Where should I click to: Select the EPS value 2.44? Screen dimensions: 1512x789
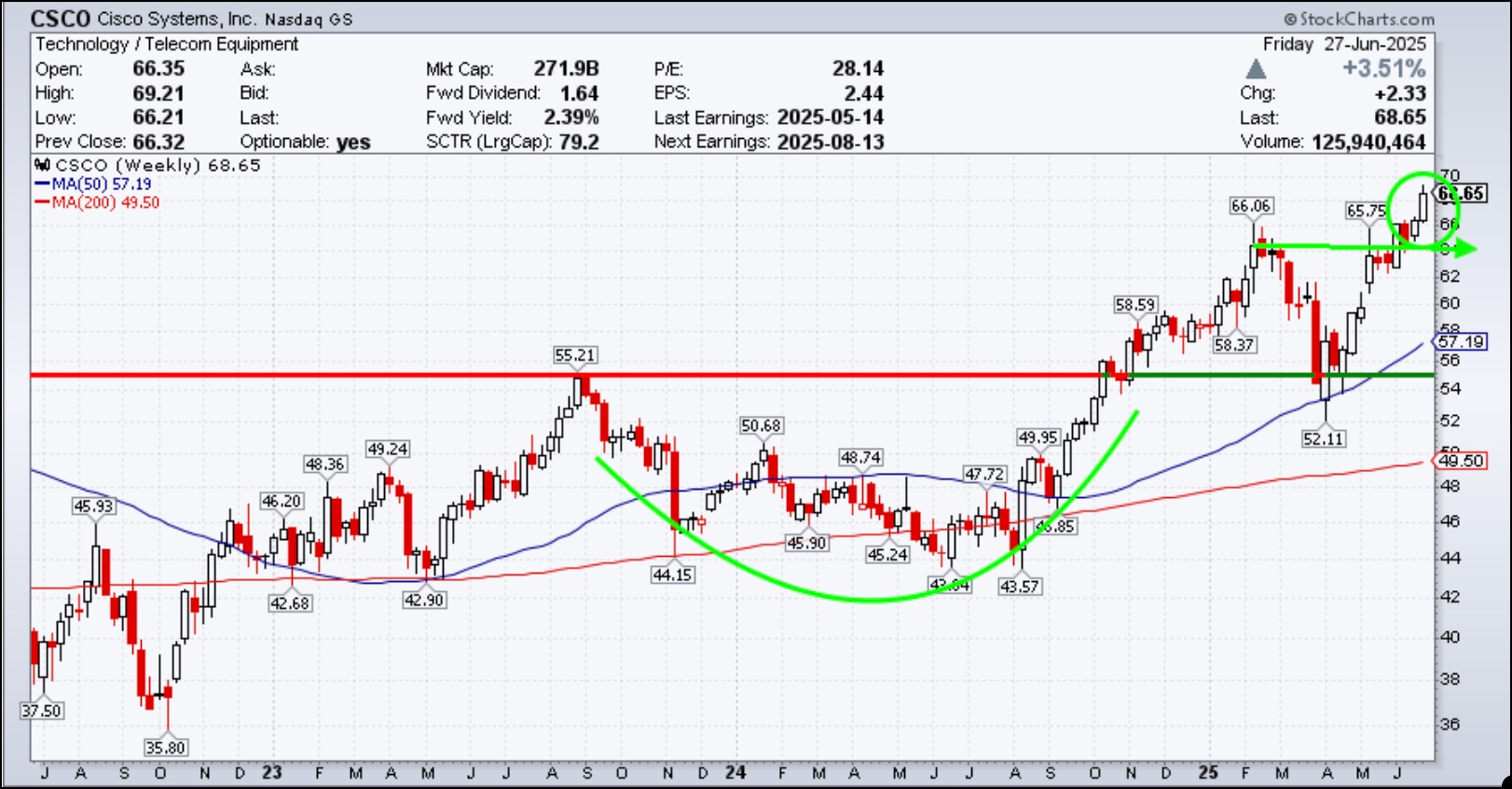(864, 93)
